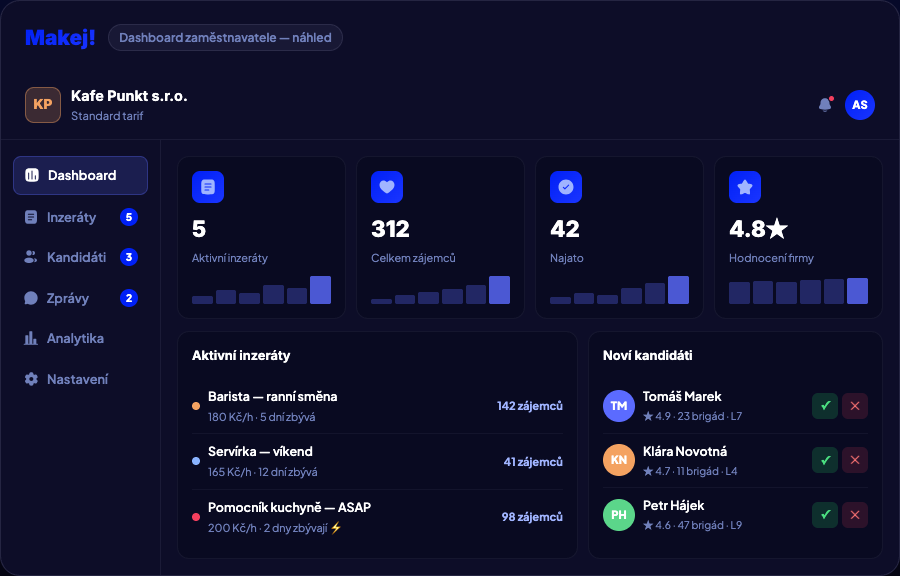900x576 pixels.
Task: Click the document icon on Aktivní inzeráty card
Action: 208,187
